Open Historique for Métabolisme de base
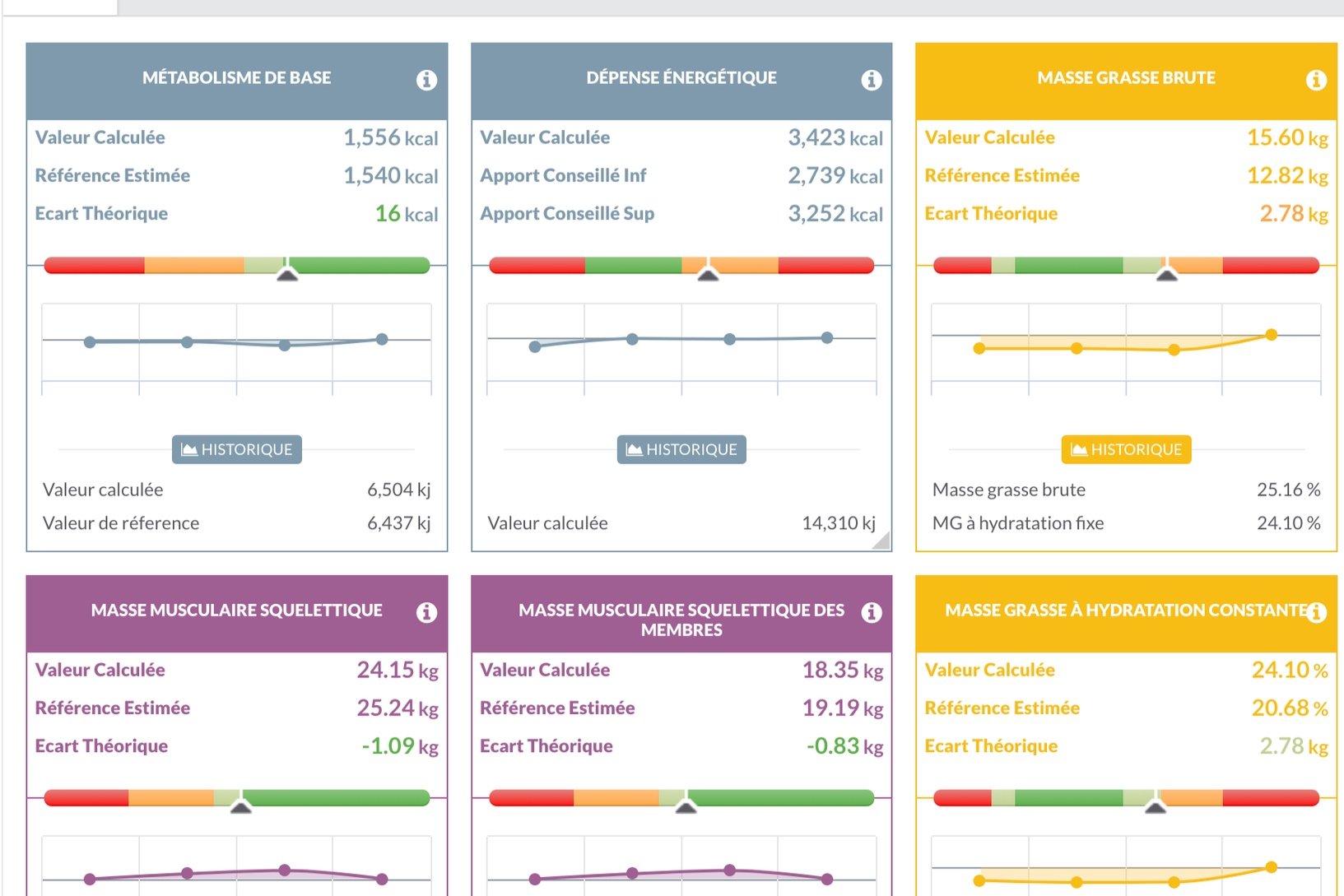The image size is (1344, 896). pos(237,449)
